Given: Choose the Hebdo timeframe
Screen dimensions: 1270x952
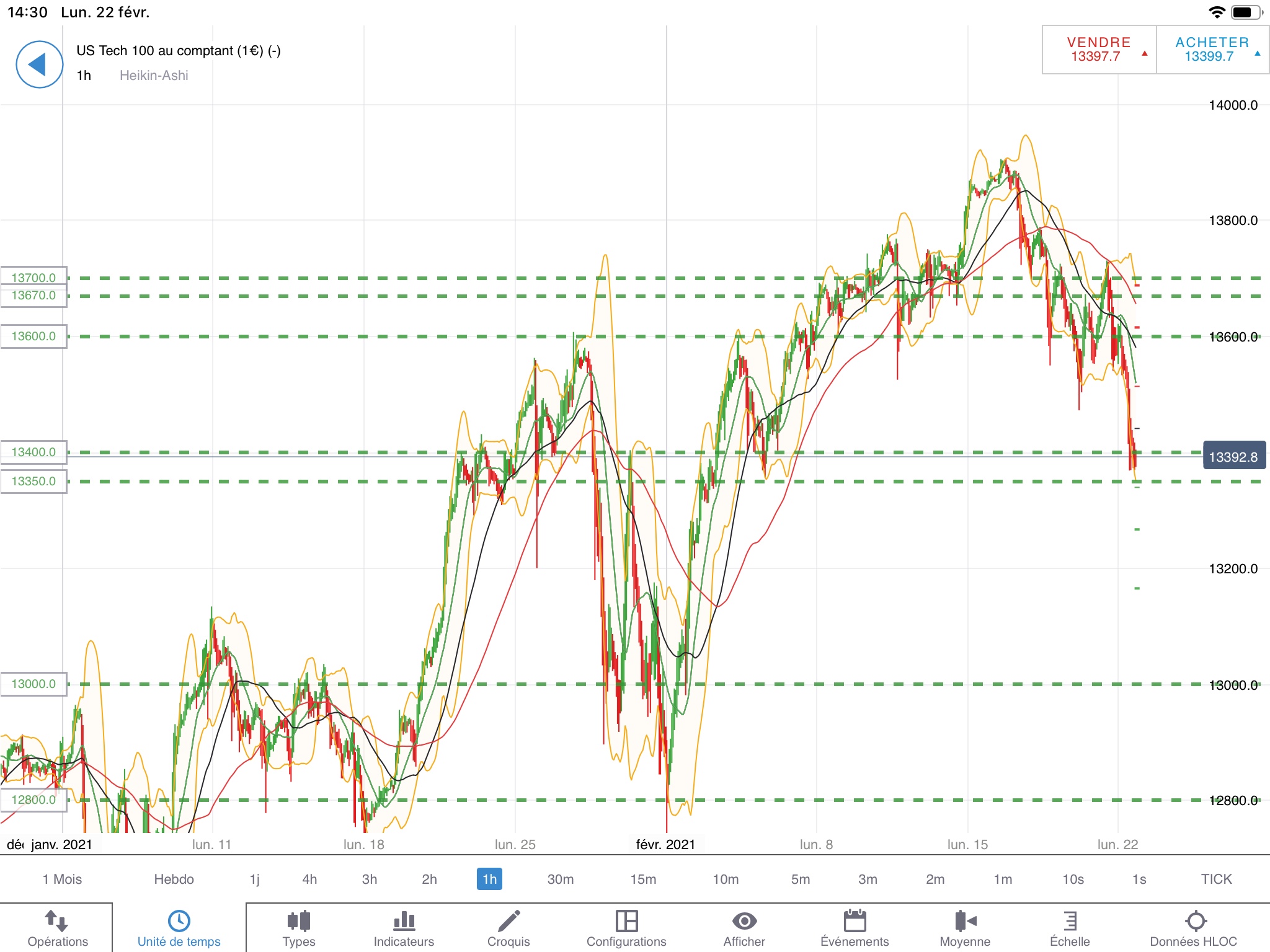Looking at the screenshot, I should coord(174,879).
